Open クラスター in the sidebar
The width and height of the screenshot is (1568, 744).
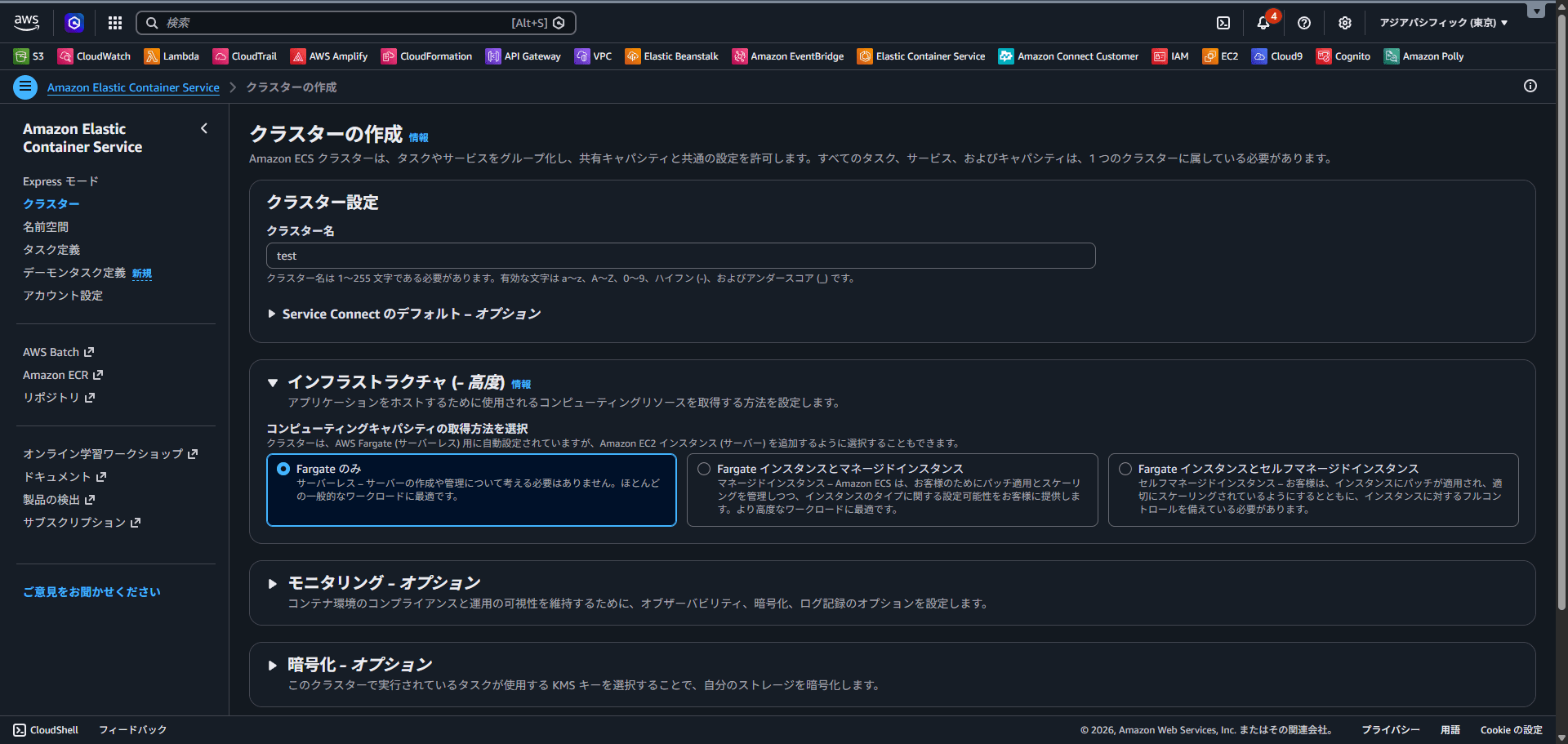click(x=51, y=204)
